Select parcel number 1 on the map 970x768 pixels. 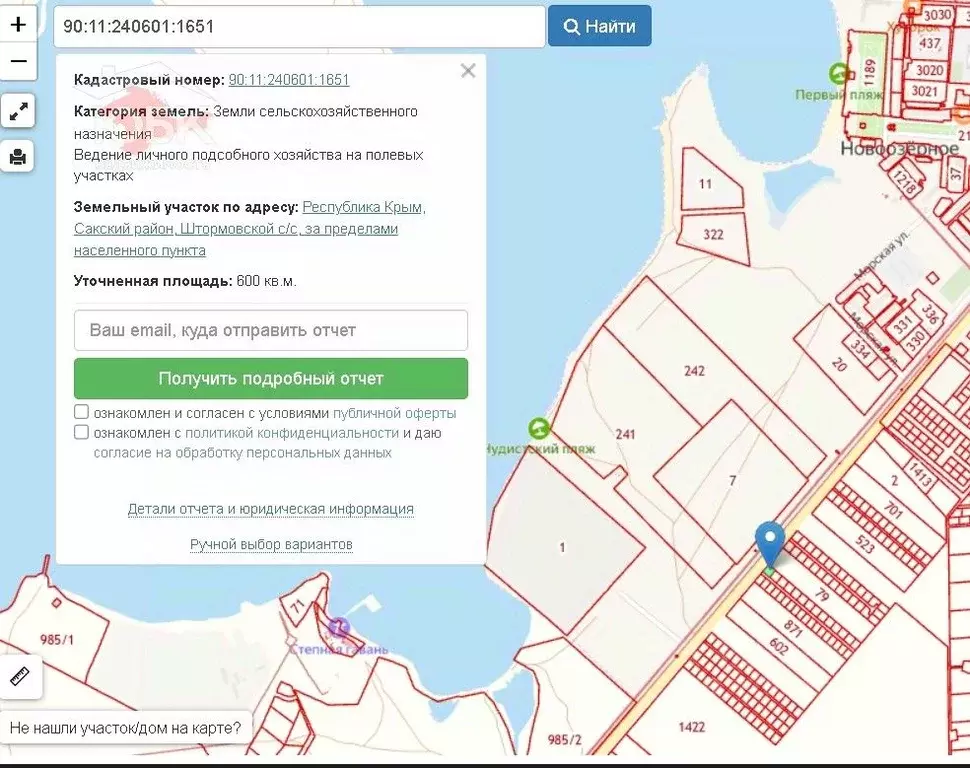tap(562, 547)
